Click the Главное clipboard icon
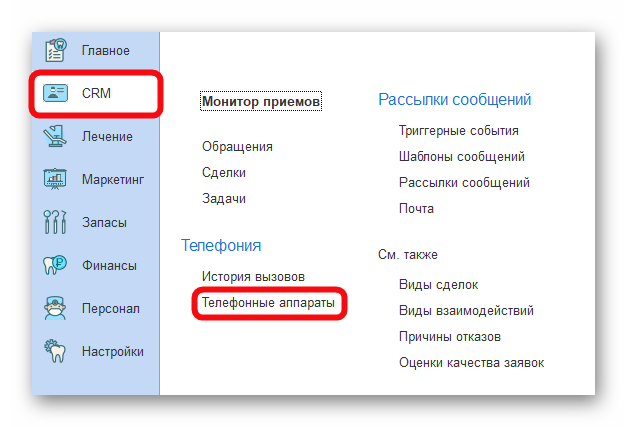Viewport: 627px width, 427px height. 56,50
